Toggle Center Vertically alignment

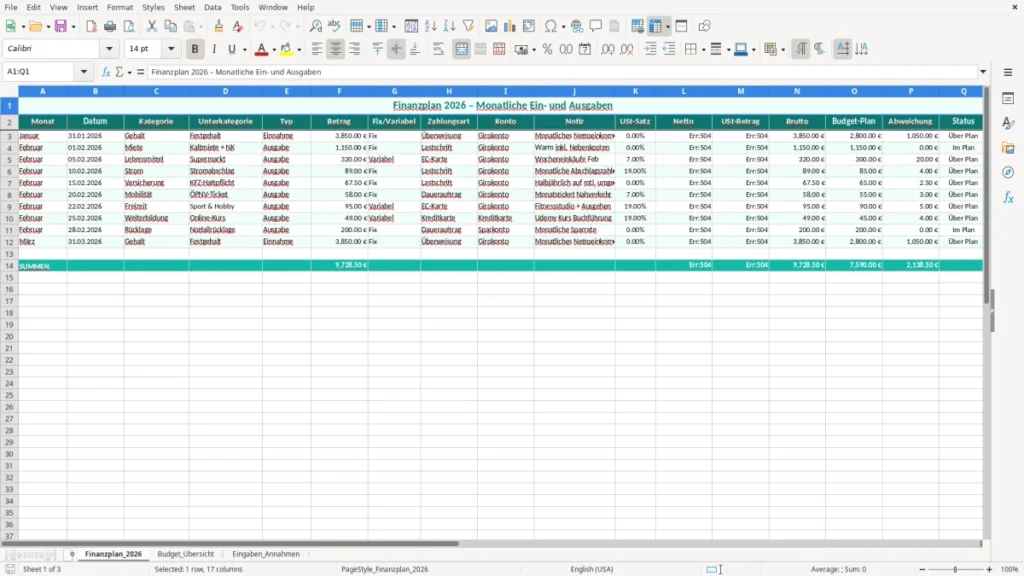click(396, 49)
